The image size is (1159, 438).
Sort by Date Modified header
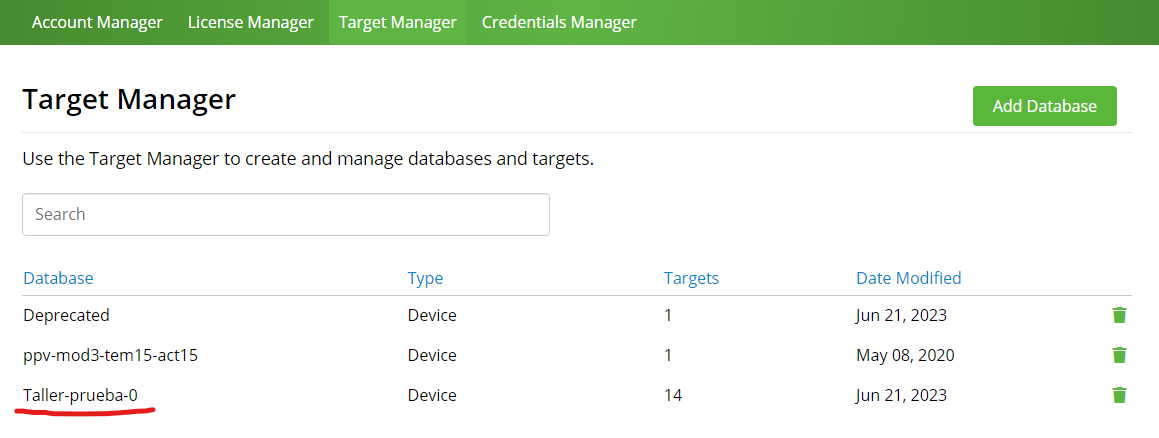point(908,278)
